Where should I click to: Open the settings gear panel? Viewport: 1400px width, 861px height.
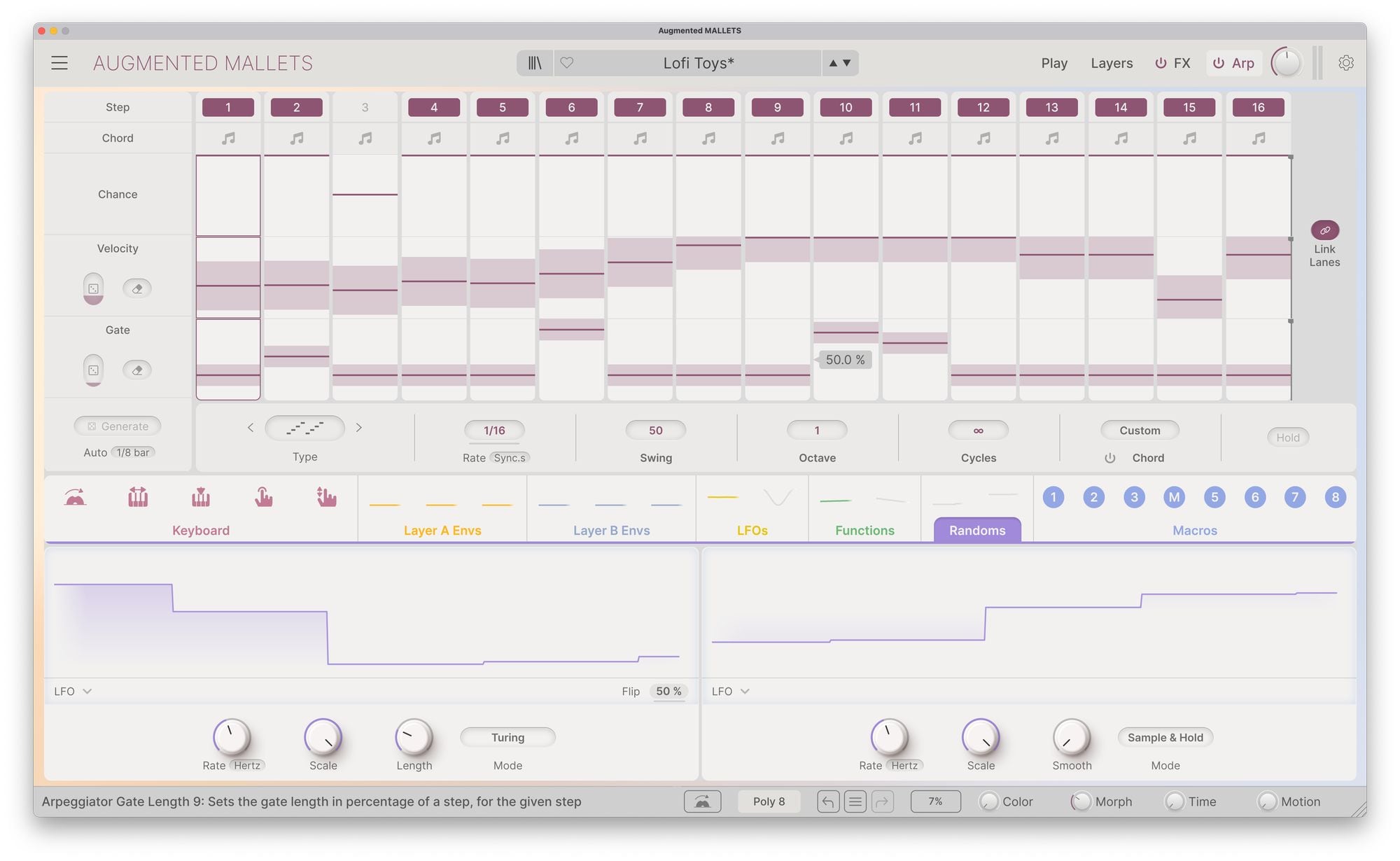coord(1345,63)
